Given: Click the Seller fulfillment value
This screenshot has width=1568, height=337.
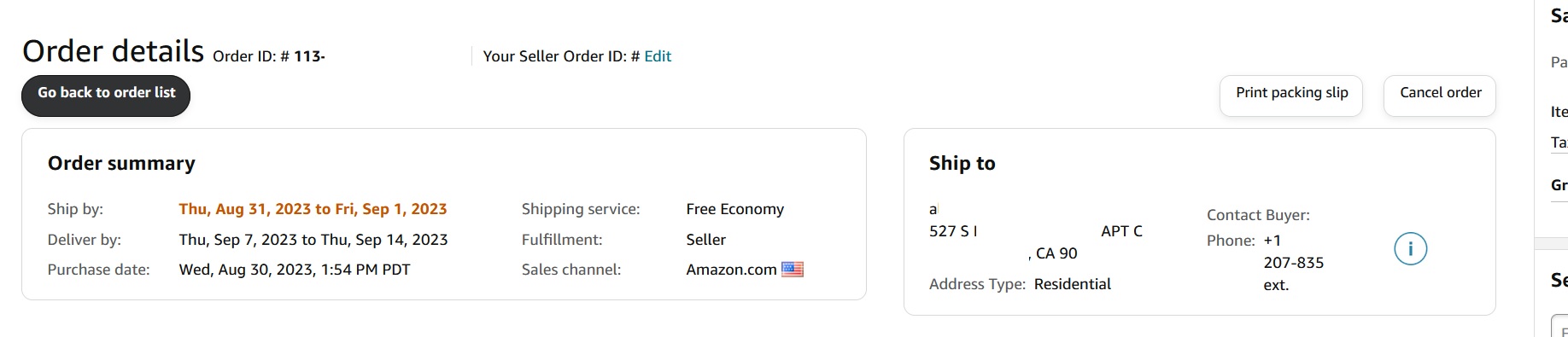Looking at the screenshot, I should 705,240.
